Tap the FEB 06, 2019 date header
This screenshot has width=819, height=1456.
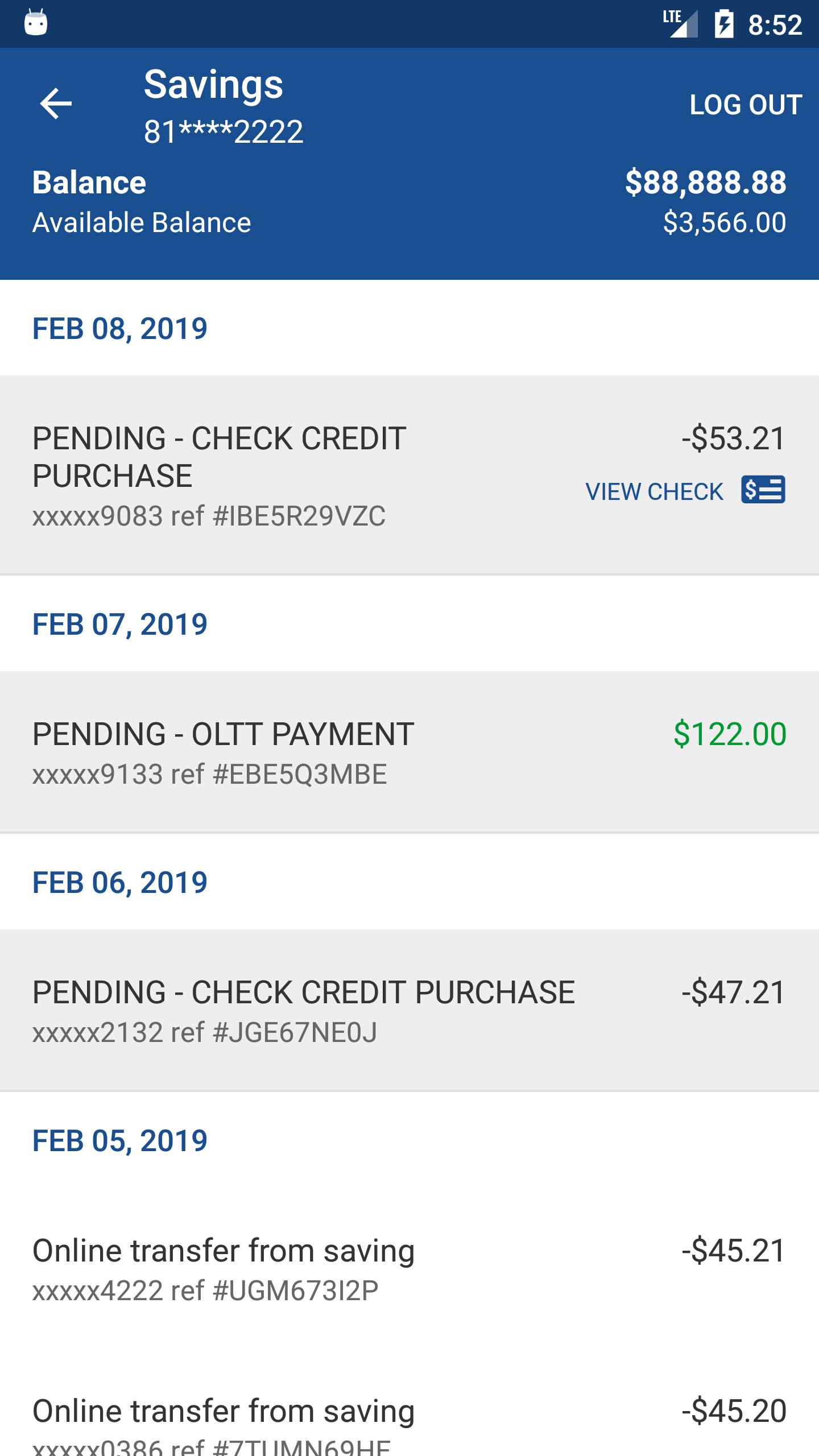119,883
